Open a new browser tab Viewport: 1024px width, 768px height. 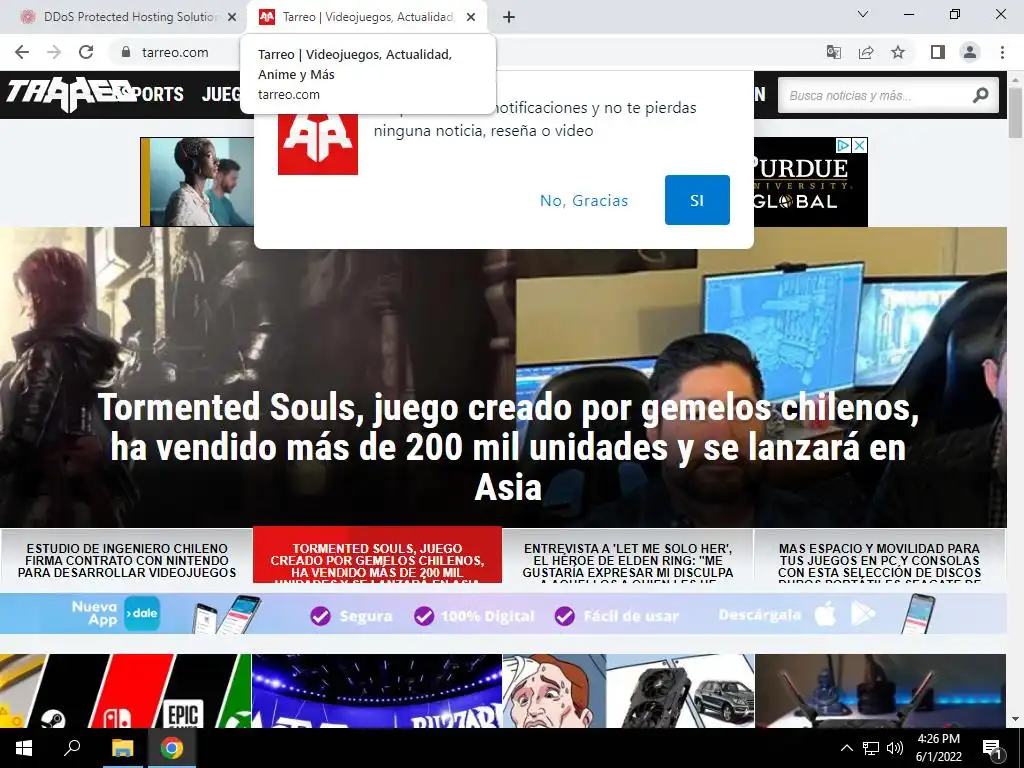coord(509,17)
